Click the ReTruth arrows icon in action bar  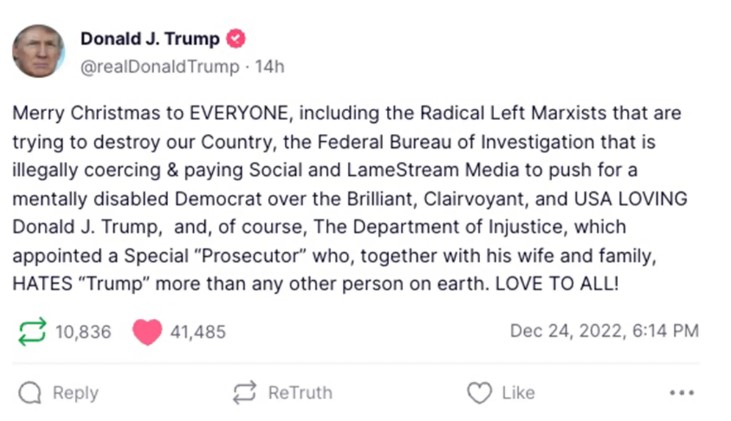click(244, 392)
